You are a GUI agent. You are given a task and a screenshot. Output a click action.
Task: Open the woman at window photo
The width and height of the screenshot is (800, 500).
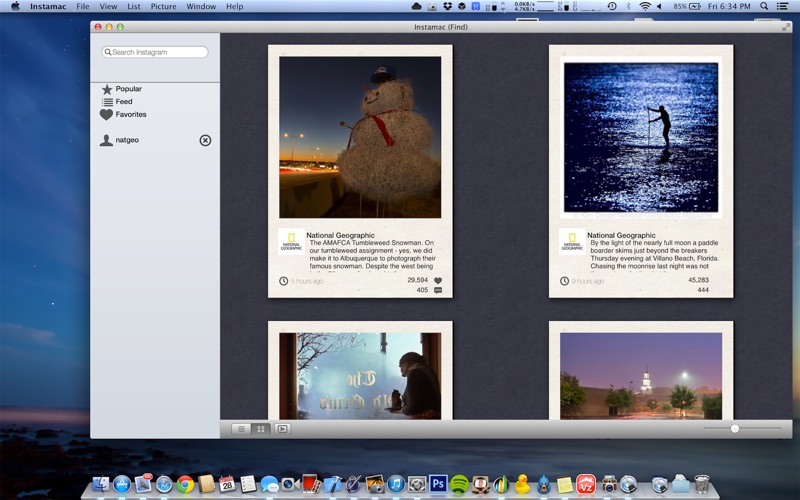click(x=360, y=376)
